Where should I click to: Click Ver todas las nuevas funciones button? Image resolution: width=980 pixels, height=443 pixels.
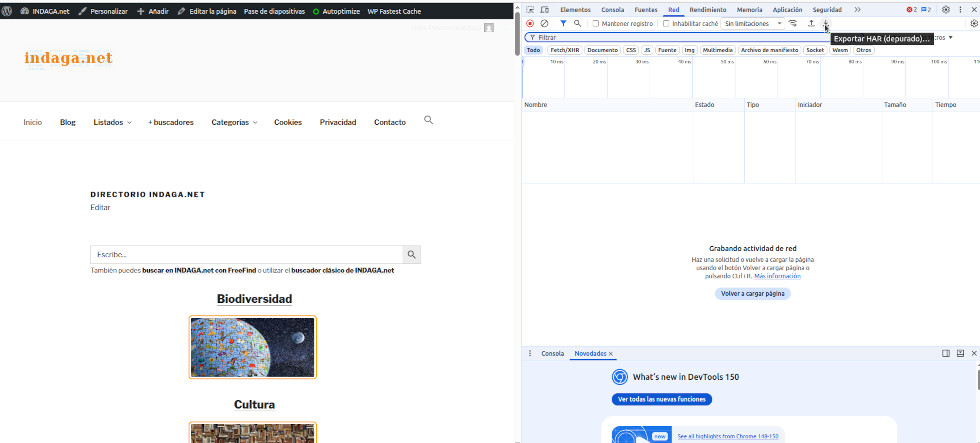(661, 399)
